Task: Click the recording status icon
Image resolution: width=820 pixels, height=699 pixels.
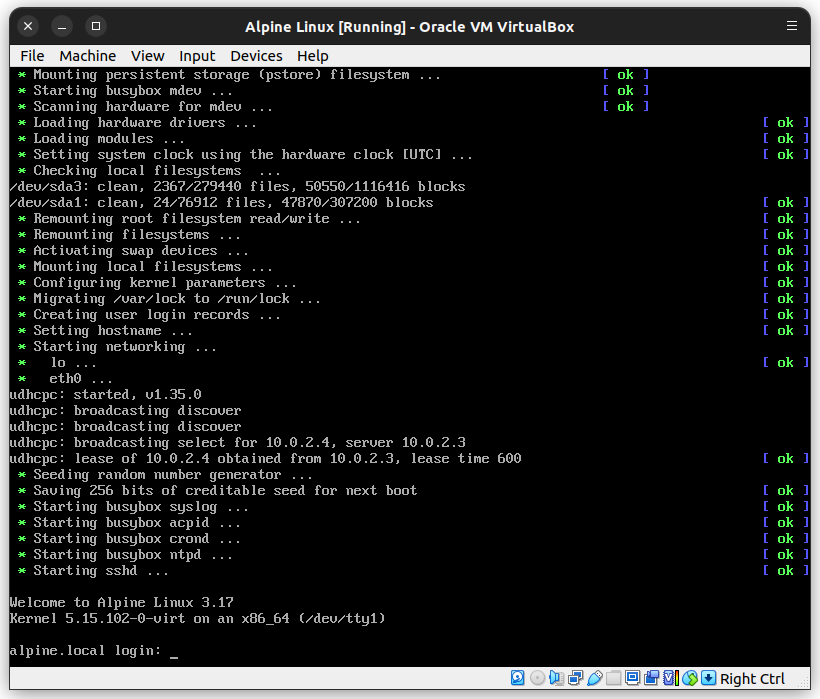Action: [x=652, y=678]
